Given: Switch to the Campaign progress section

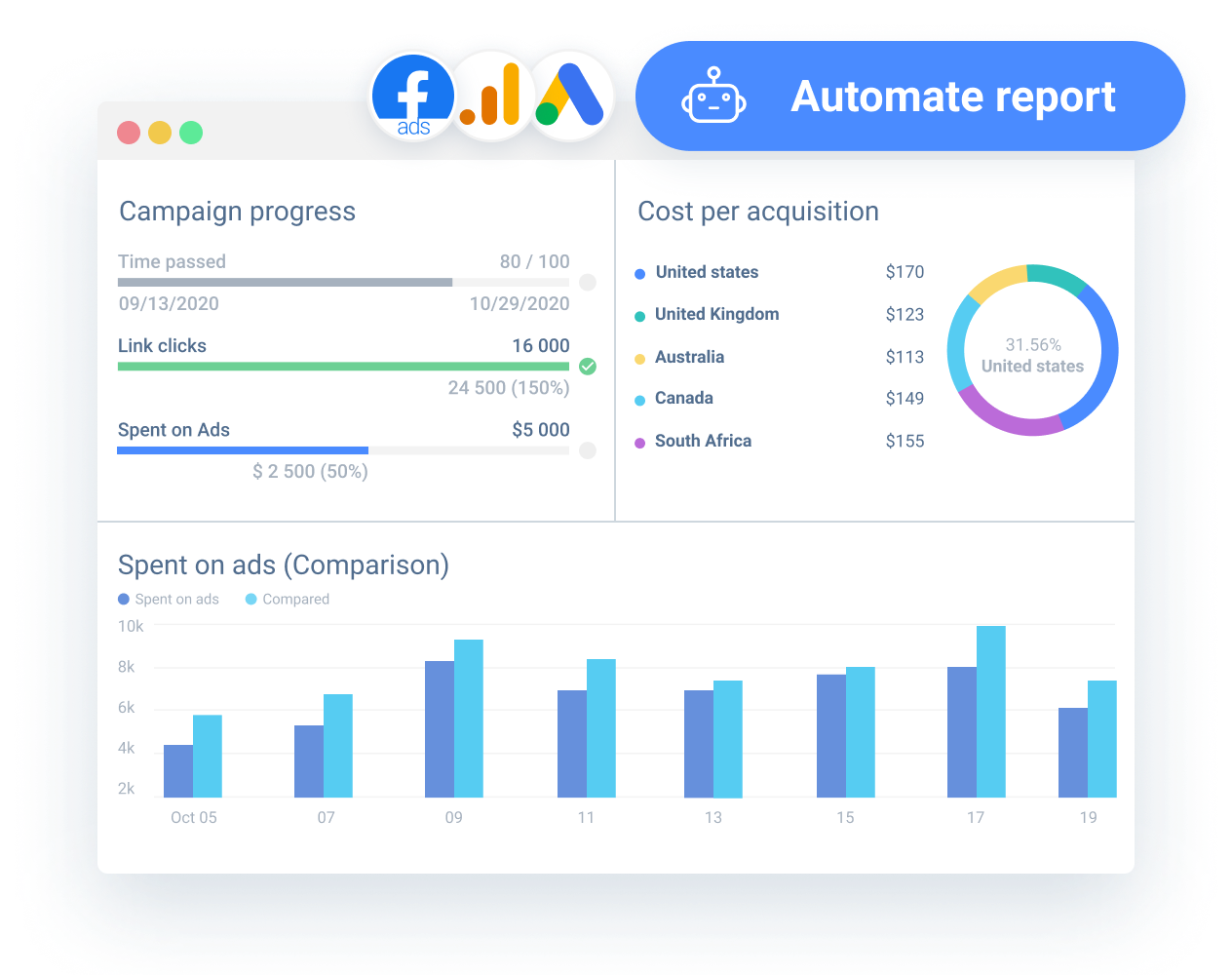Looking at the screenshot, I should [x=237, y=212].
